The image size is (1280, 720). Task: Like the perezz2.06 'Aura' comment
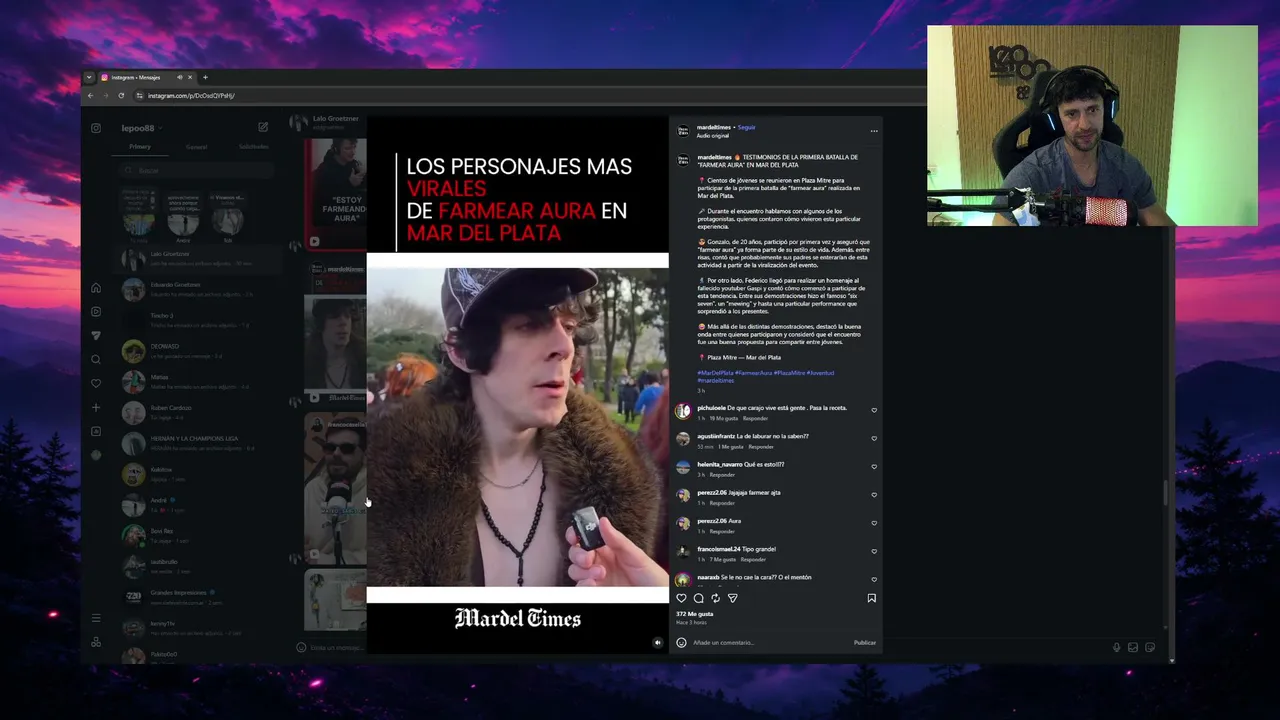pyautogui.click(x=874, y=523)
